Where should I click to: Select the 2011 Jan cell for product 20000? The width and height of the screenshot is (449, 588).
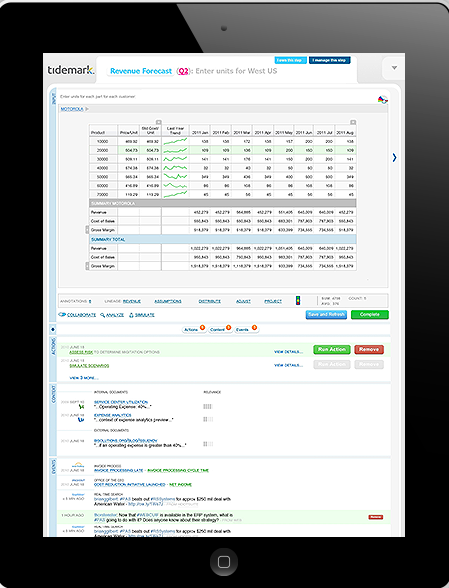[200, 150]
